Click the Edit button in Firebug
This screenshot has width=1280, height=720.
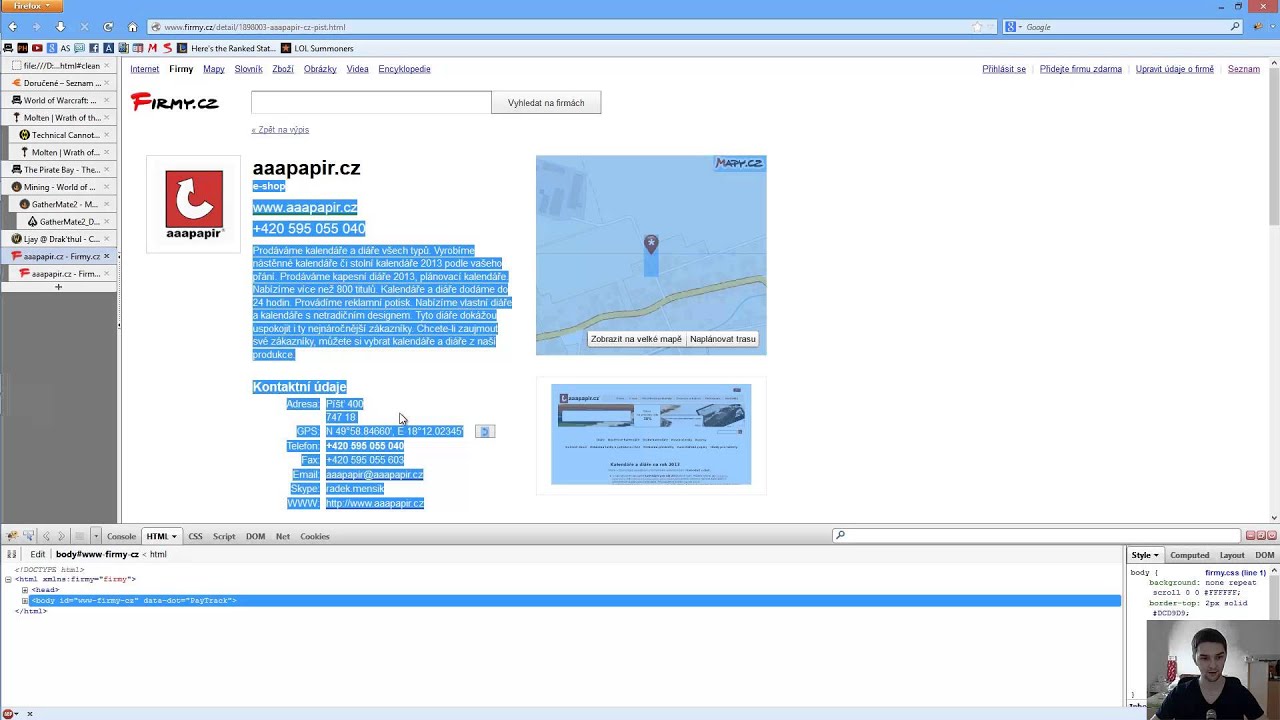coord(37,554)
